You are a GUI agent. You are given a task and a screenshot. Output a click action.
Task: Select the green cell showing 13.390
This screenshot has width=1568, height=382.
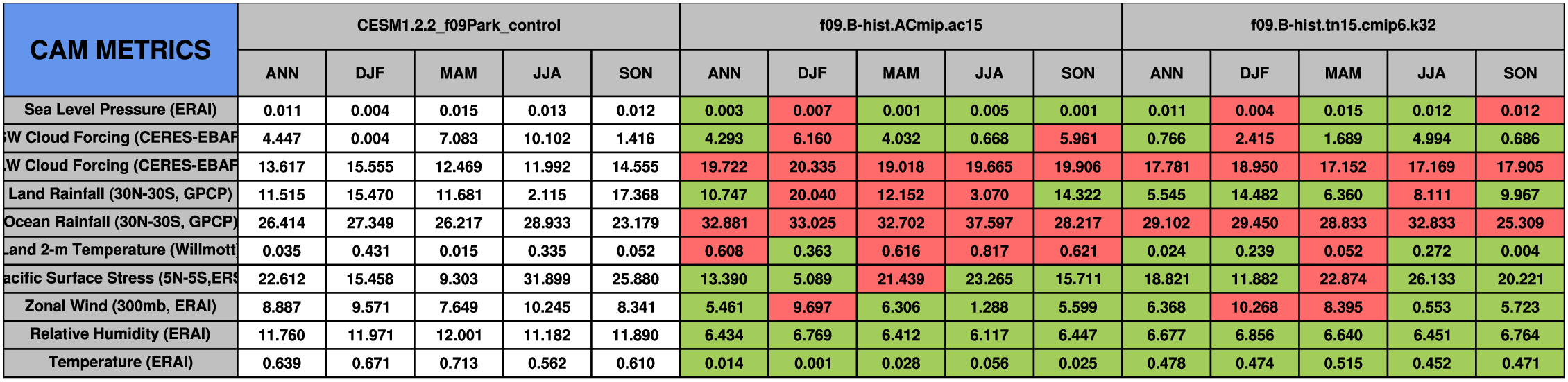724,279
